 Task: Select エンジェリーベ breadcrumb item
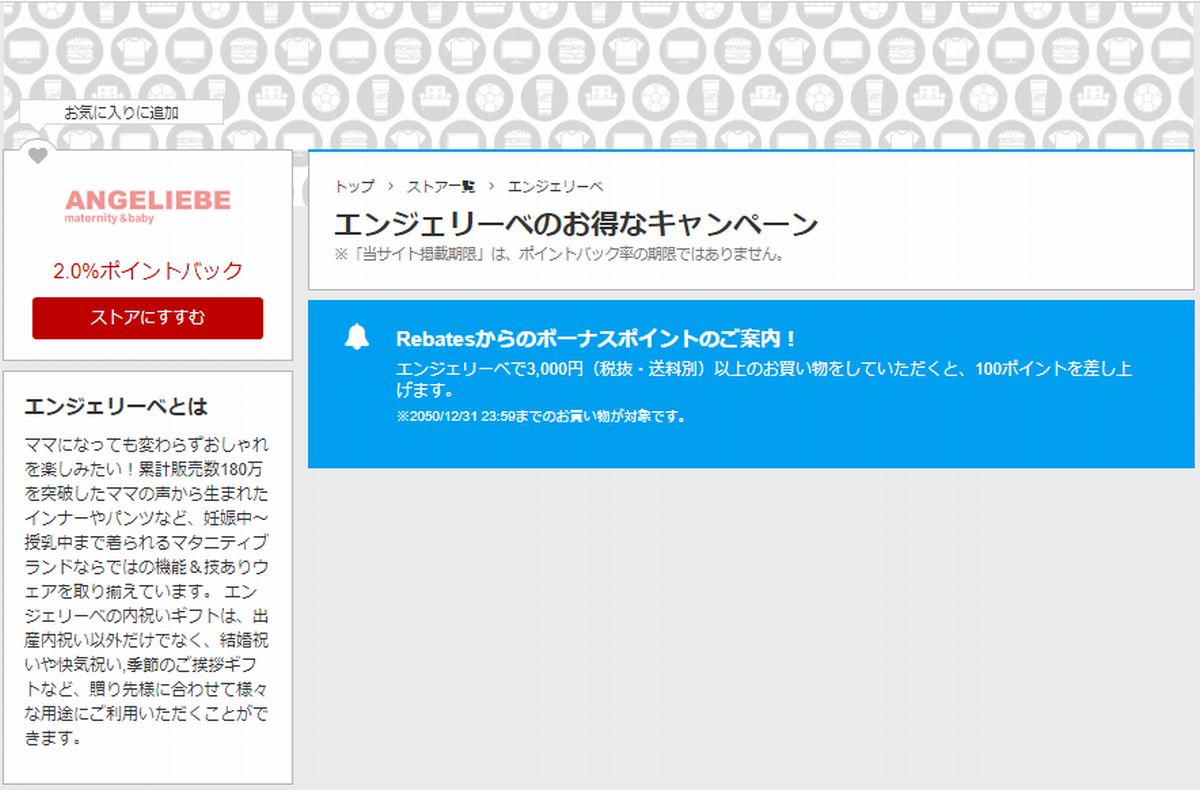click(x=555, y=187)
